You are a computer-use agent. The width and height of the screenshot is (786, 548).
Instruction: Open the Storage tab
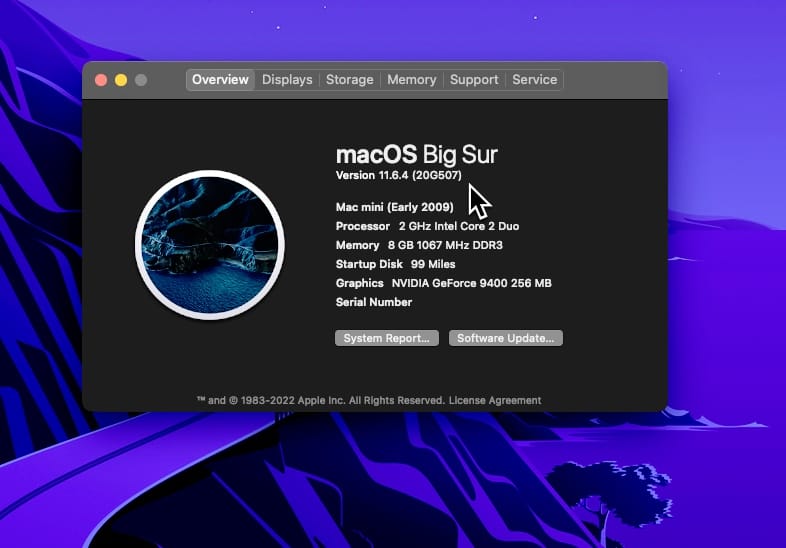tap(349, 80)
